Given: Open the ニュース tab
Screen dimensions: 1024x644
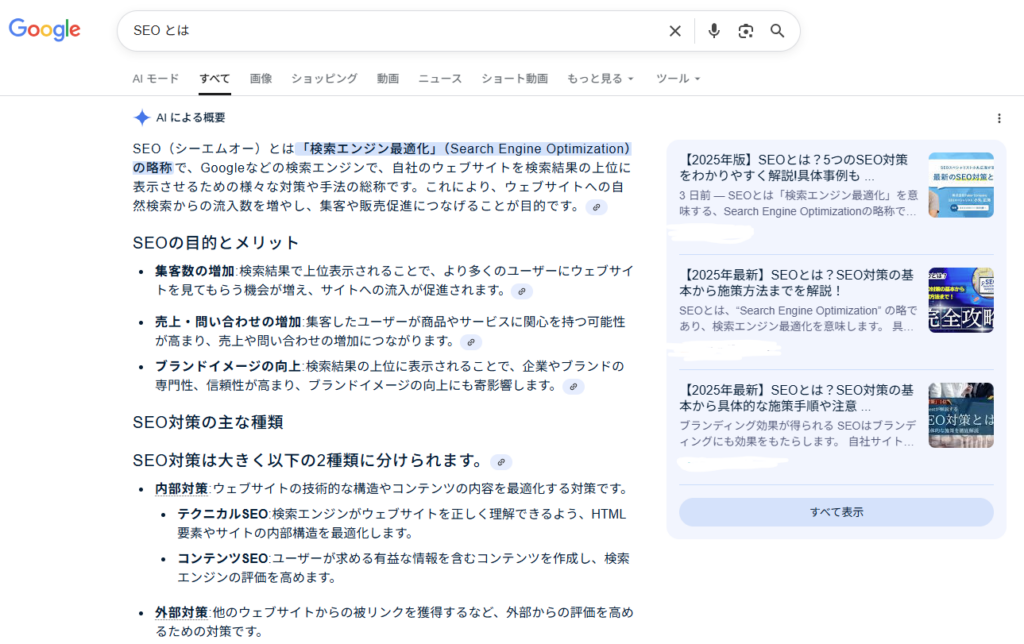Looking at the screenshot, I should pyautogui.click(x=440, y=78).
